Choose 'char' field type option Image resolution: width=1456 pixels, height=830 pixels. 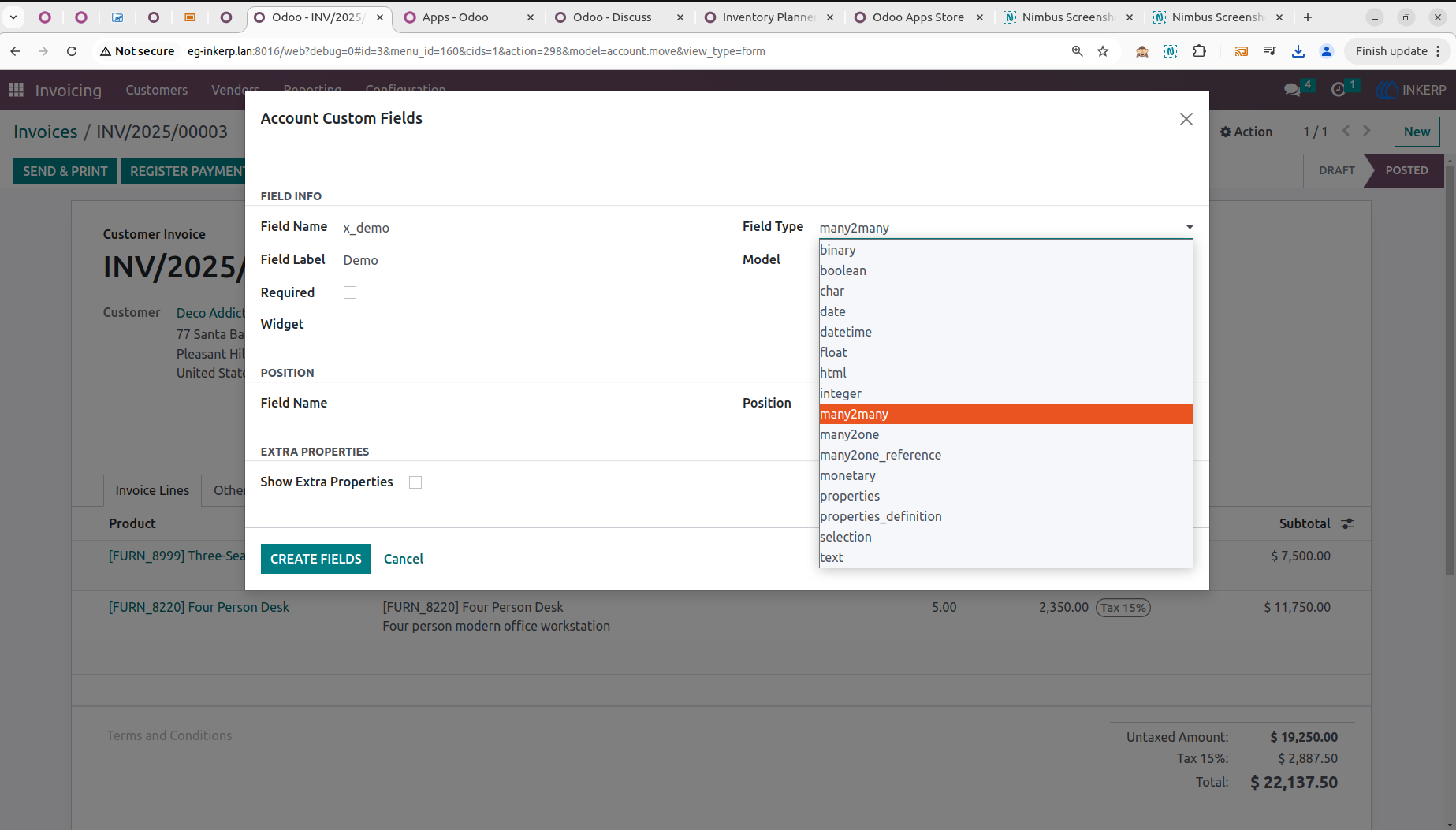(x=1006, y=291)
